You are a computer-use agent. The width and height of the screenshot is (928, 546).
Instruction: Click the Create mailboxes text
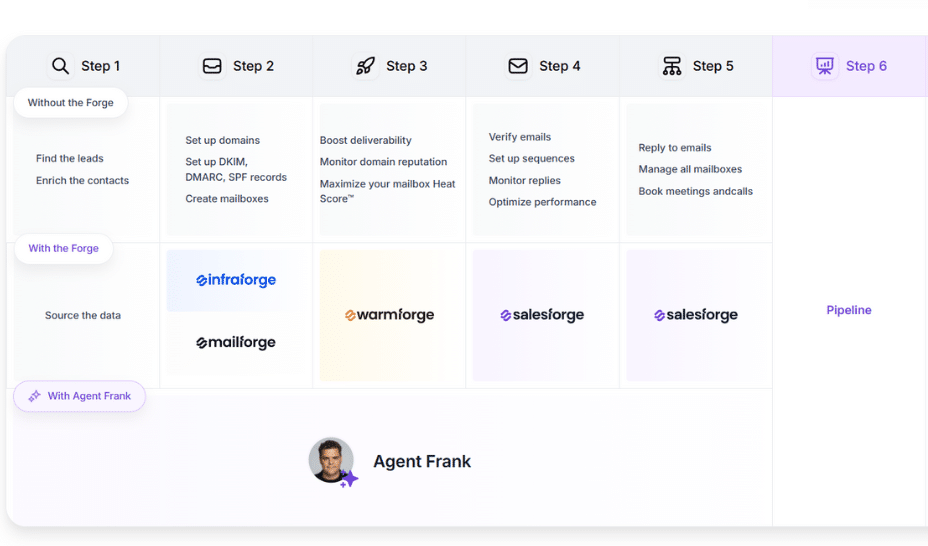(x=227, y=199)
